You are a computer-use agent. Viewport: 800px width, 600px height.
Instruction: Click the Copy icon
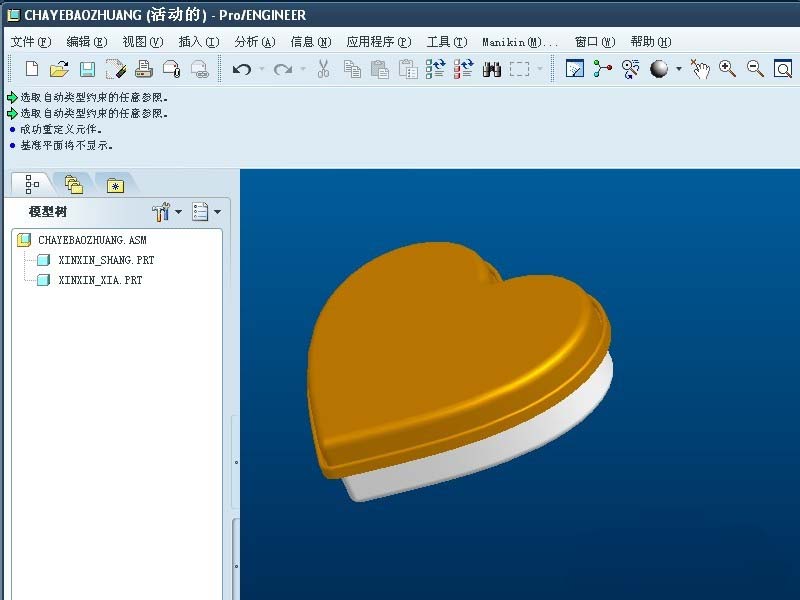click(352, 69)
